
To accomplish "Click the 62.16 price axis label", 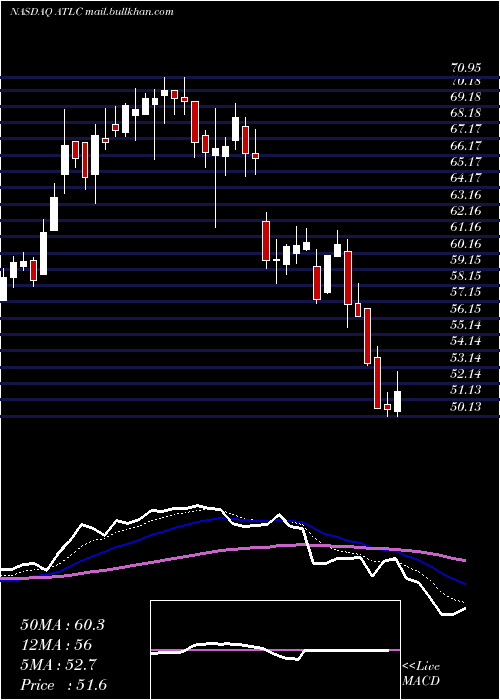I will (466, 211).
